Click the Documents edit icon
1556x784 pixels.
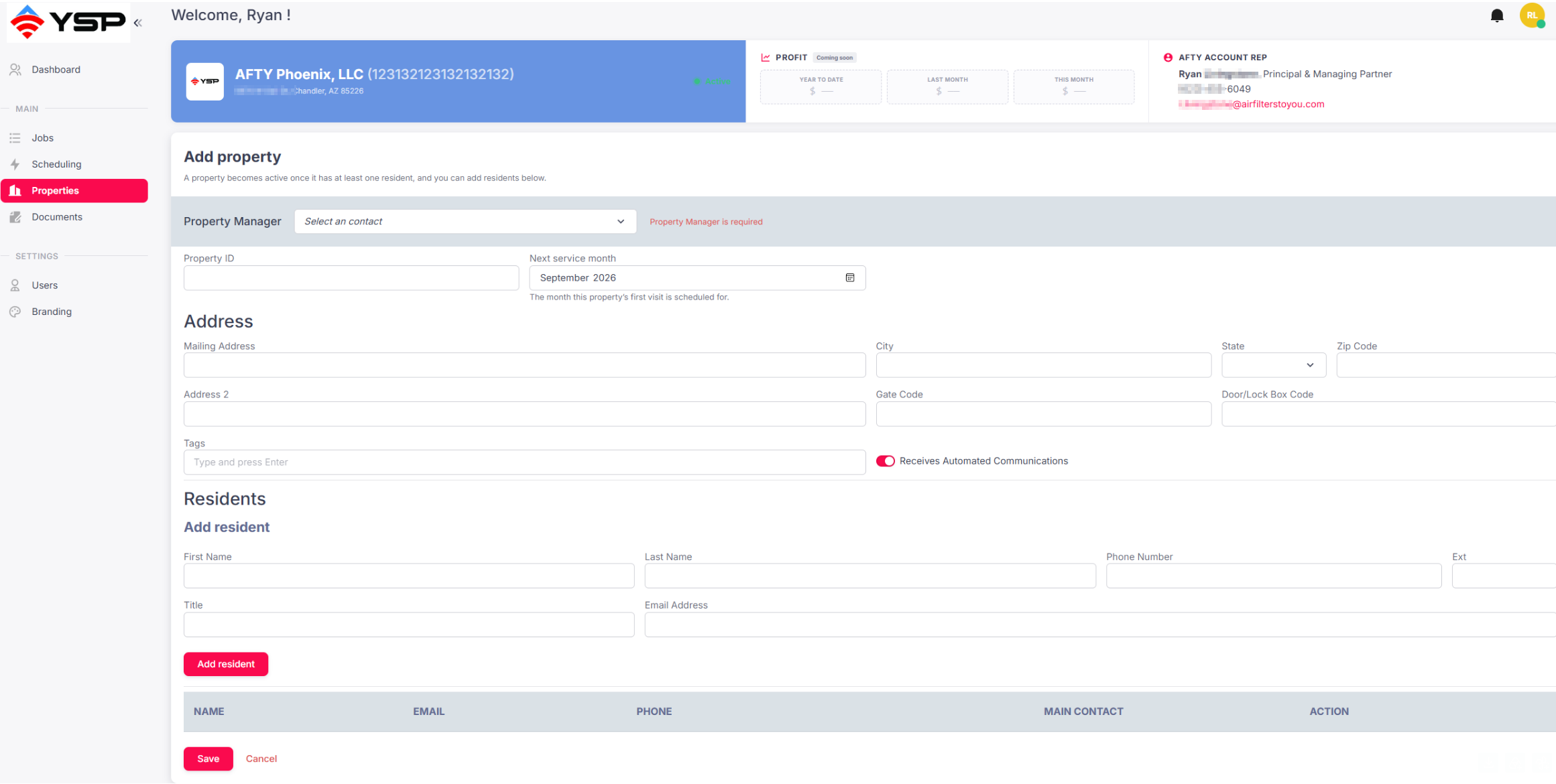pos(15,217)
